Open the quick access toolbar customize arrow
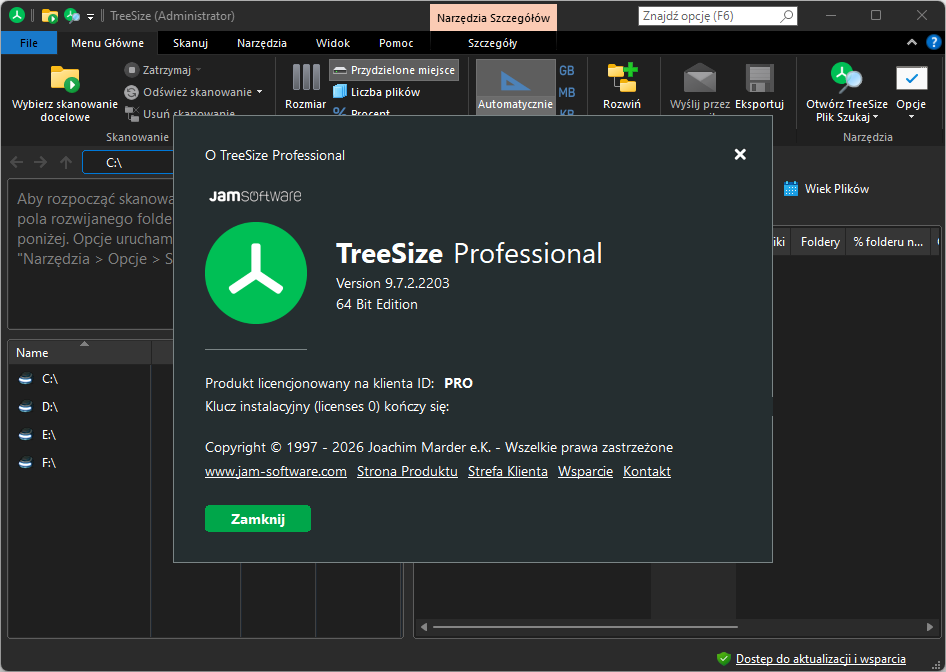This screenshot has height=672, width=946. pyautogui.click(x=90, y=16)
